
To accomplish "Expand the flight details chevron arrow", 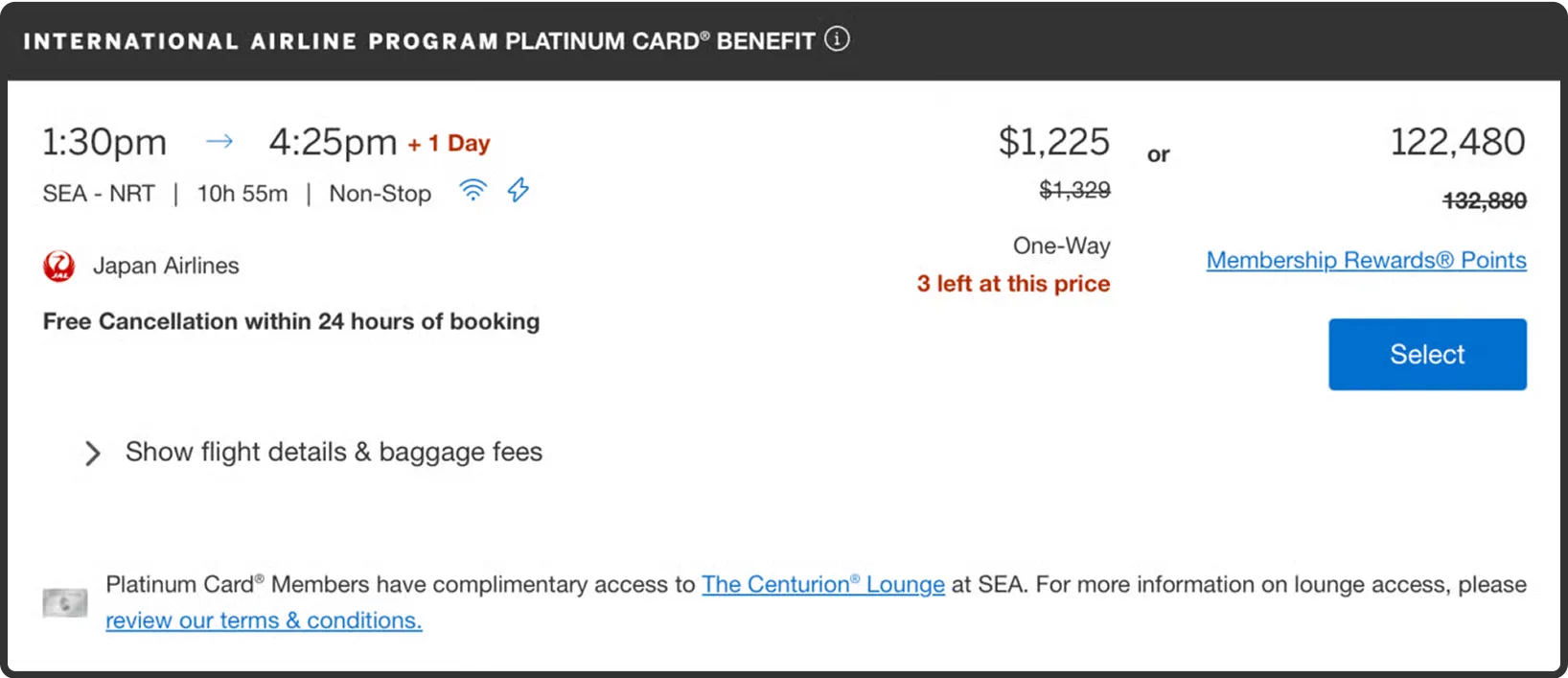I will point(92,453).
